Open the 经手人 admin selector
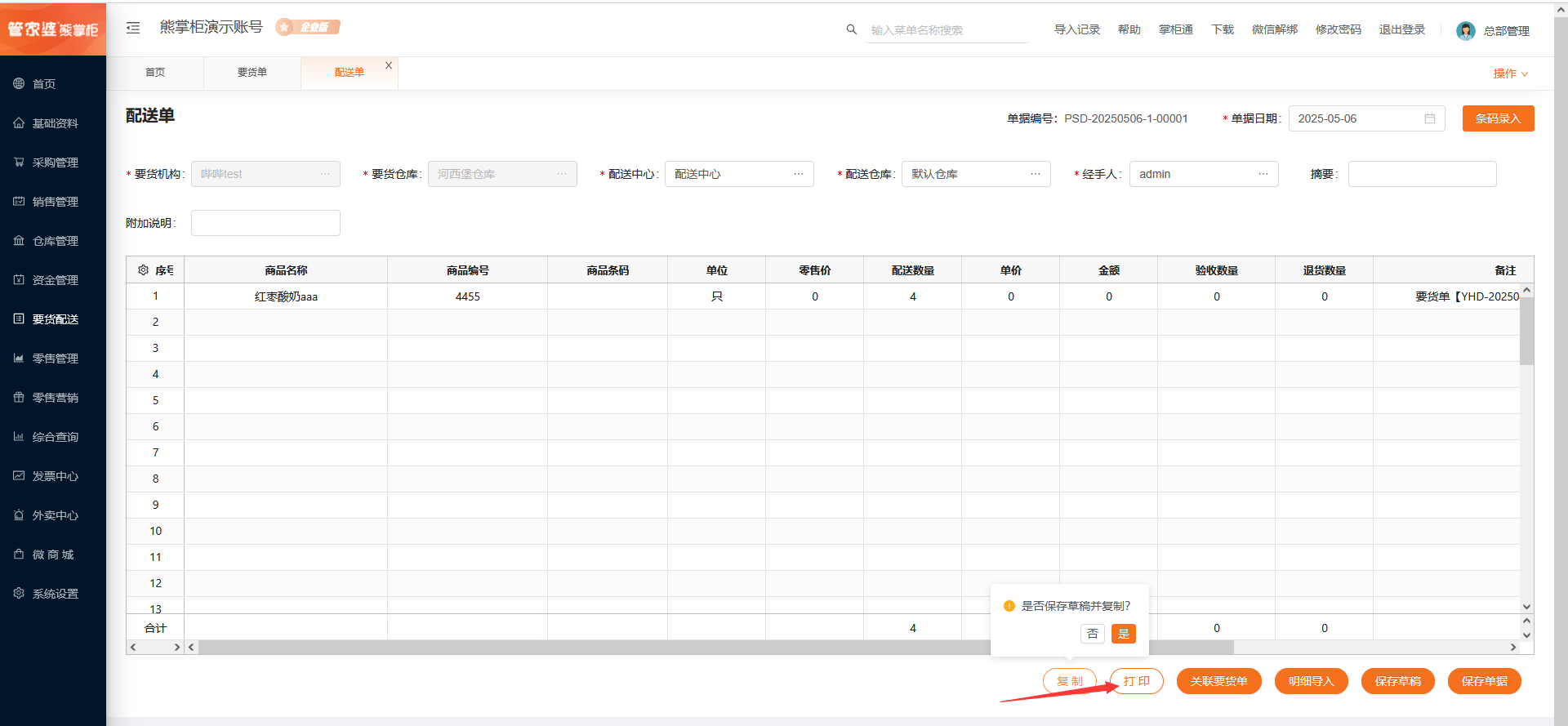 pyautogui.click(x=1204, y=174)
